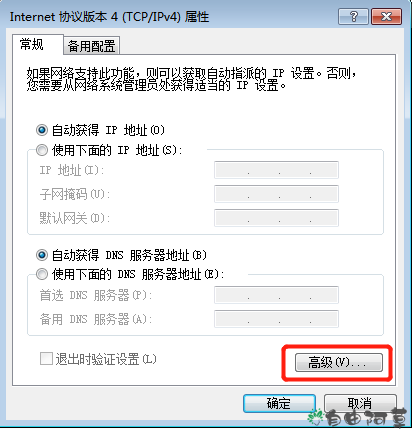The height and width of the screenshot is (429, 412).
Task: Click the 子网掩码 input field
Action: pos(276,194)
